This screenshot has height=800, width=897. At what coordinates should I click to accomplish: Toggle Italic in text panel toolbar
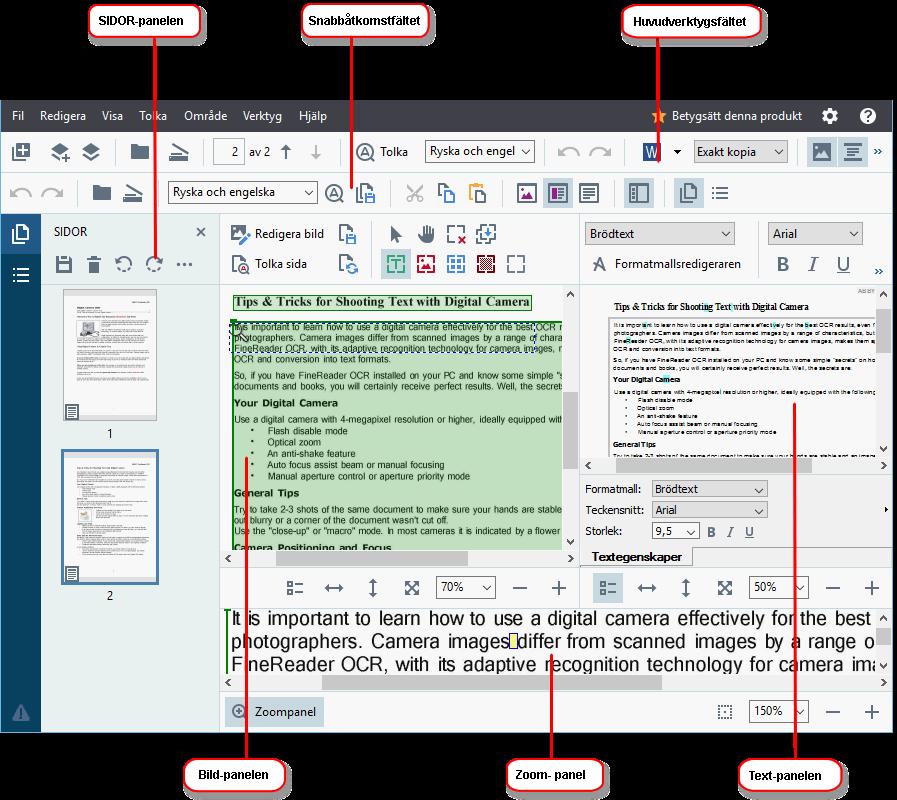point(813,264)
